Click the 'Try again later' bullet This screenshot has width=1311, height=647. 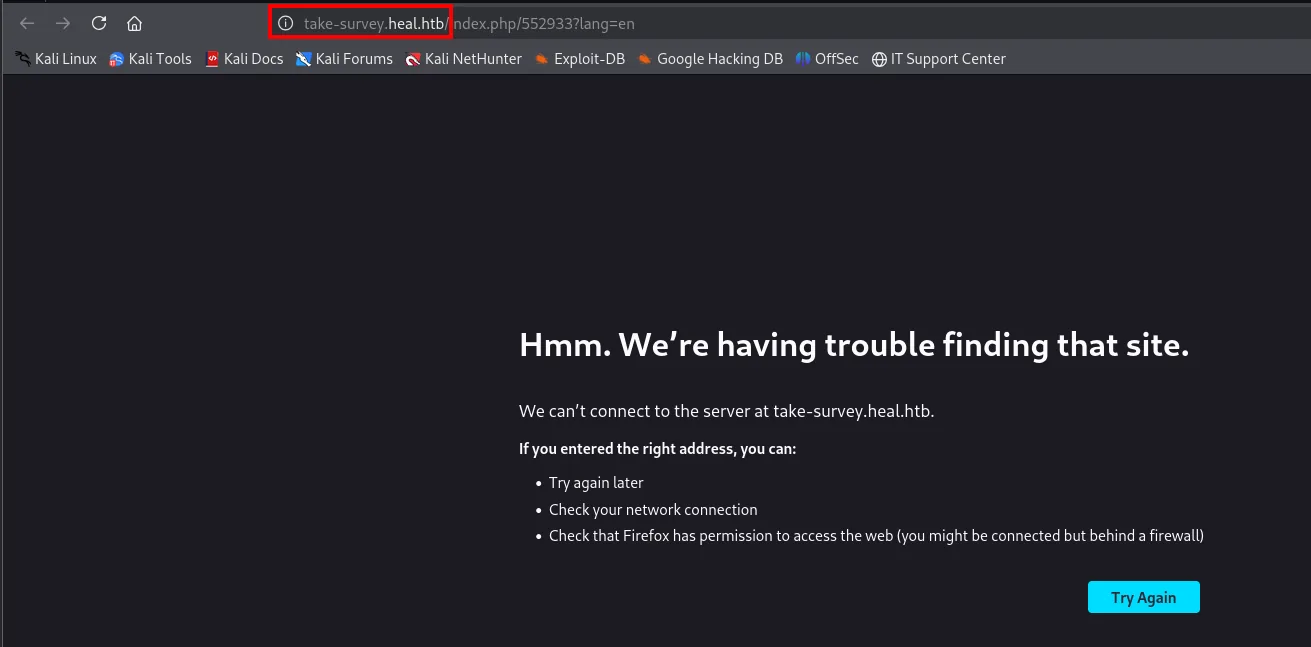pyautogui.click(x=596, y=483)
